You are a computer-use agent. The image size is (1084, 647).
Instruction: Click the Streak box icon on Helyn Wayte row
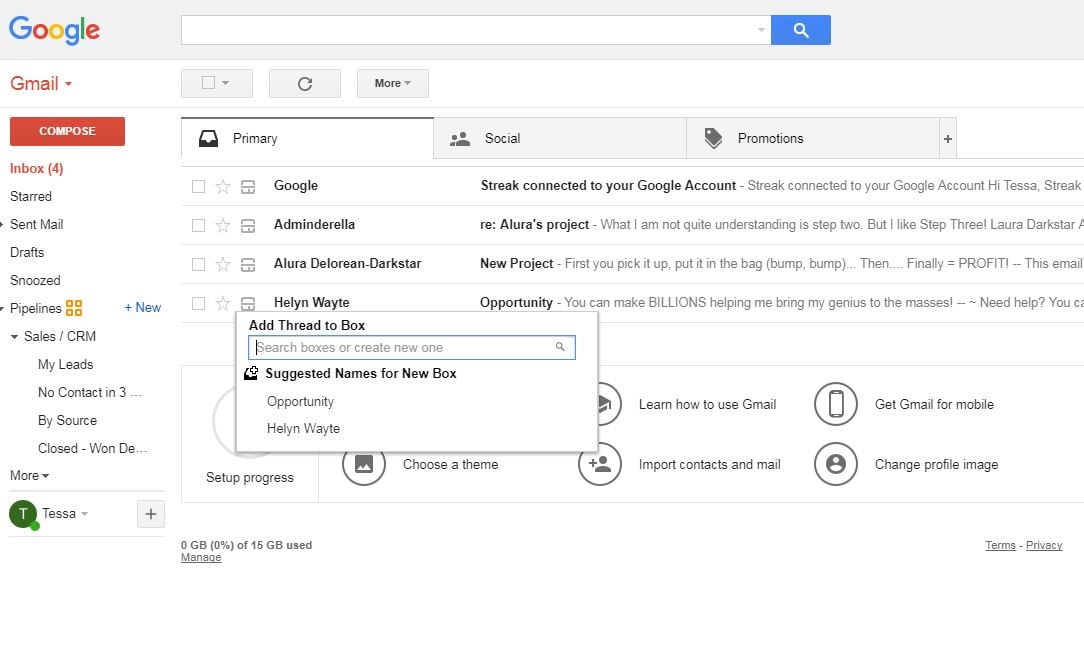click(x=247, y=303)
